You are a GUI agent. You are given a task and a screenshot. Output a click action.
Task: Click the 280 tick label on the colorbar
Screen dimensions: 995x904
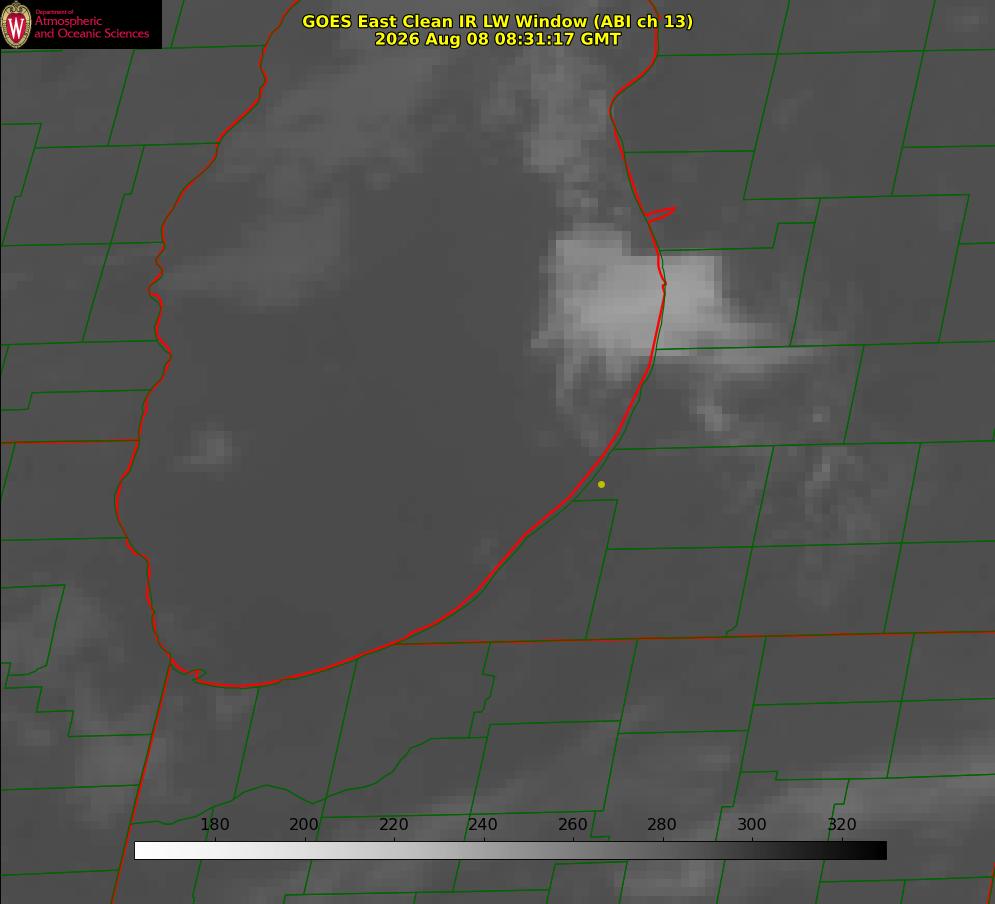pyautogui.click(x=662, y=824)
